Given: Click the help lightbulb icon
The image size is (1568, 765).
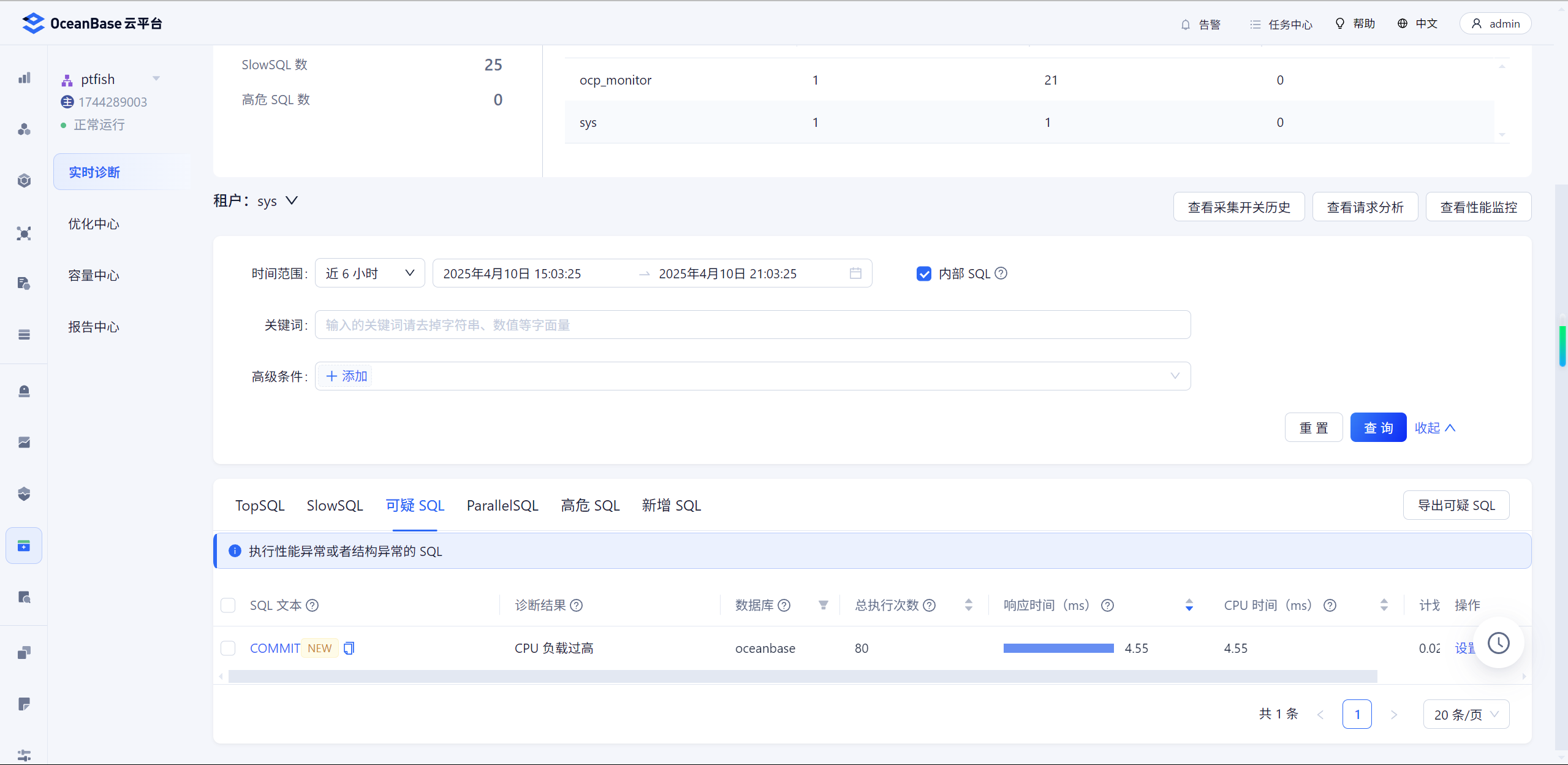Looking at the screenshot, I should (x=1340, y=24).
